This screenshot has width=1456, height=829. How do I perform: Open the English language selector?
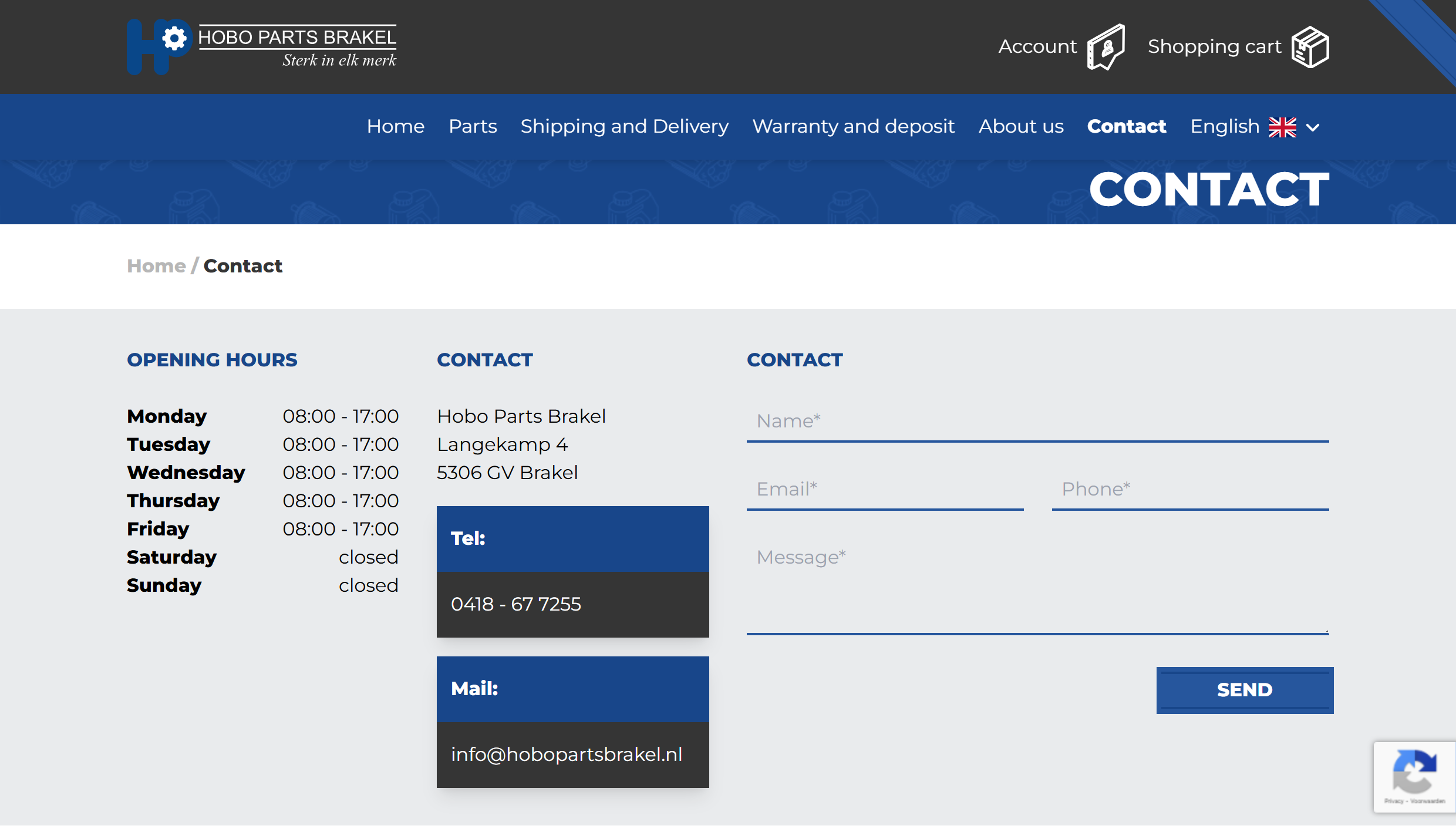pos(1225,126)
